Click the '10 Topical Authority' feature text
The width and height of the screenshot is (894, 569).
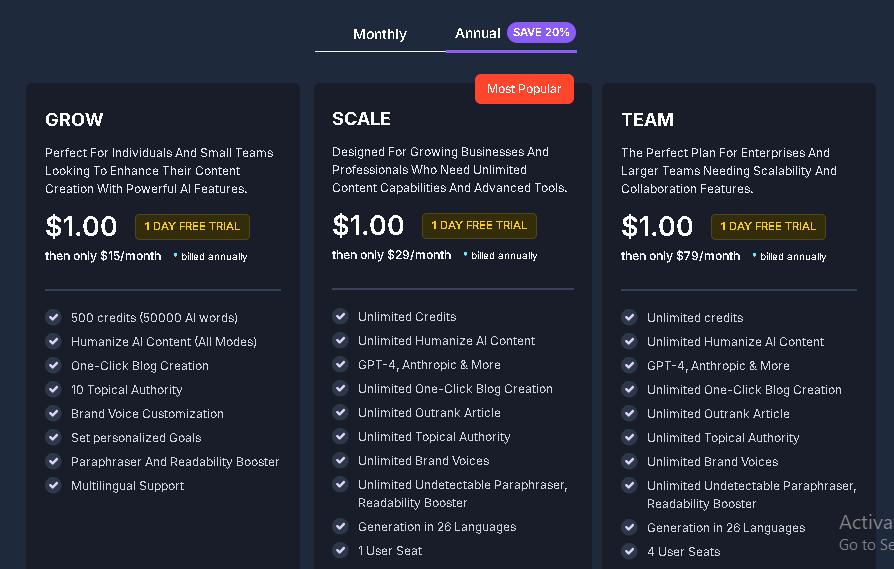[127, 390]
